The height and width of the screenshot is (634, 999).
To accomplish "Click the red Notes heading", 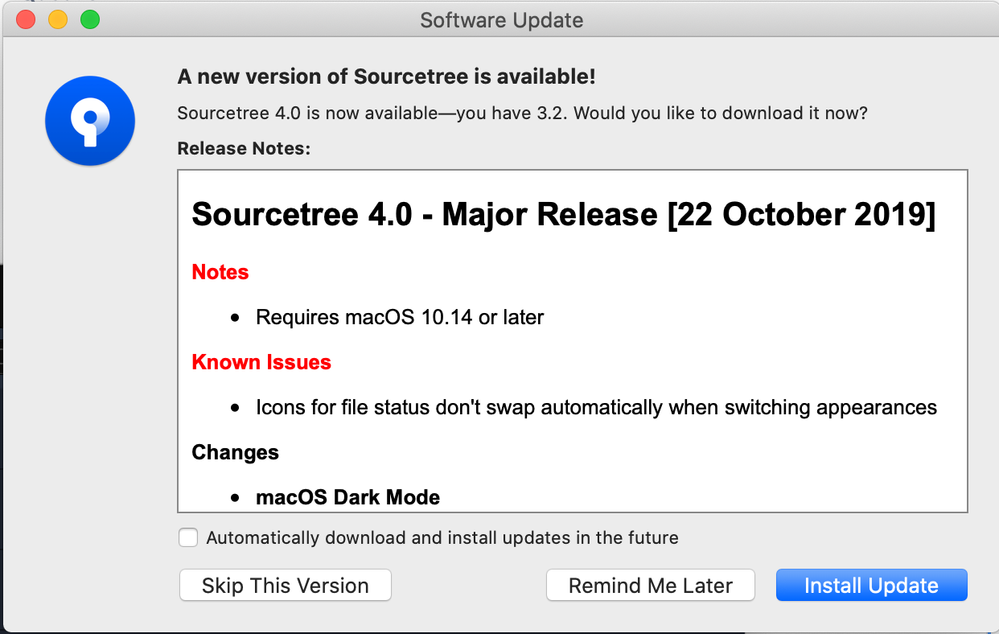I will pyautogui.click(x=220, y=272).
